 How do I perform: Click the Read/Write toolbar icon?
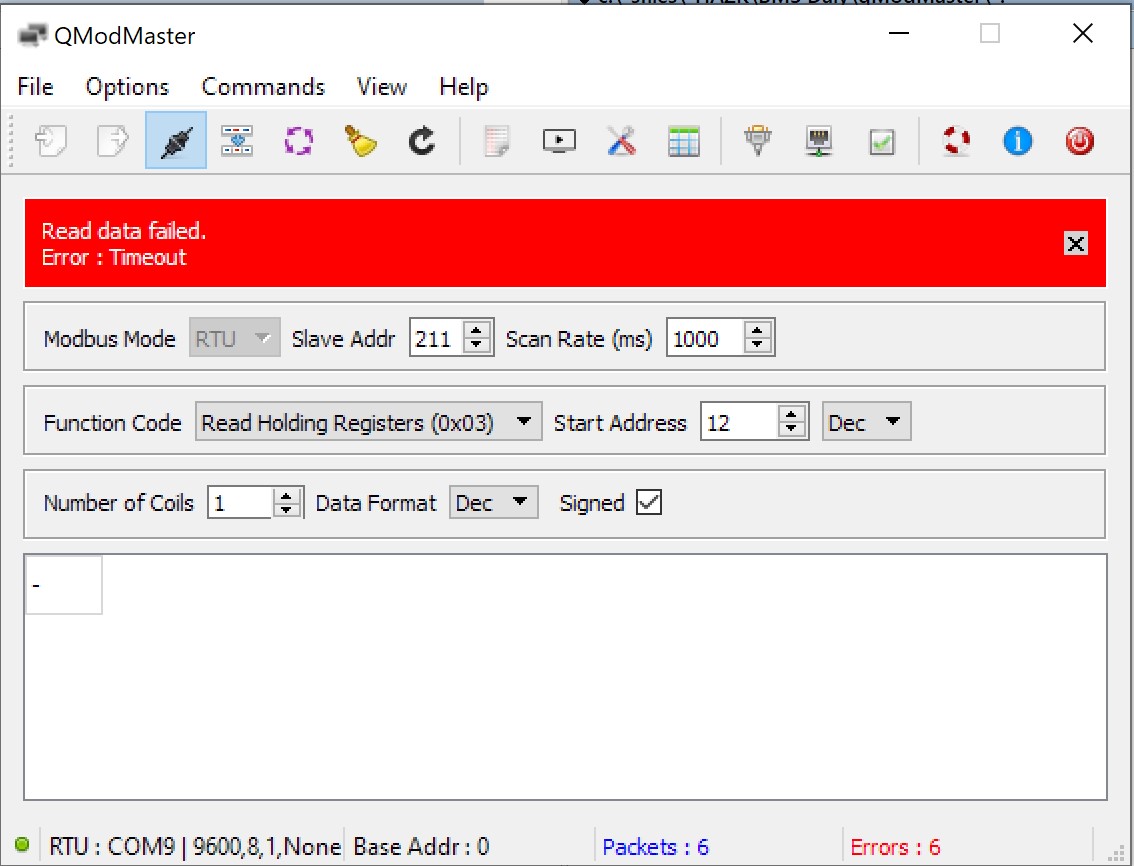pyautogui.click(x=237, y=140)
